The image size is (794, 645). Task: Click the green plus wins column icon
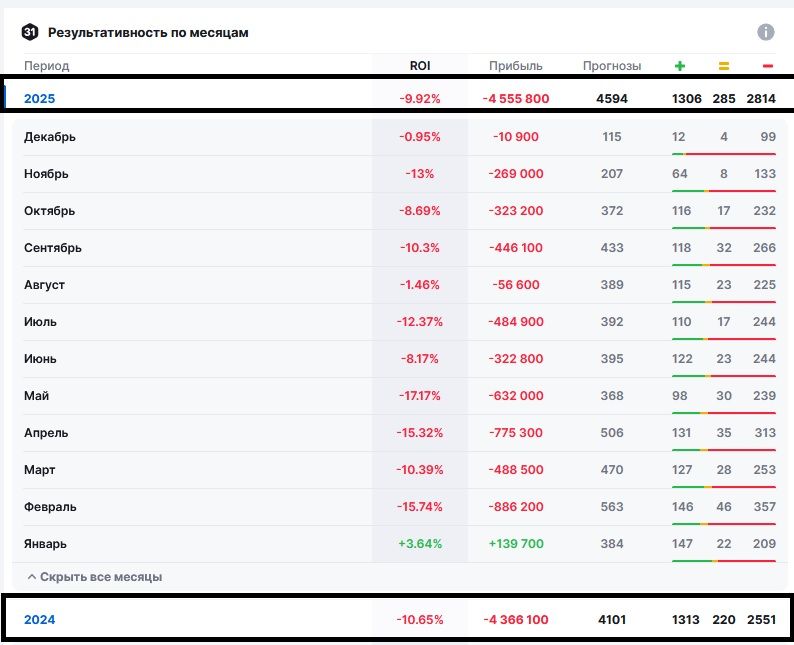(x=680, y=66)
